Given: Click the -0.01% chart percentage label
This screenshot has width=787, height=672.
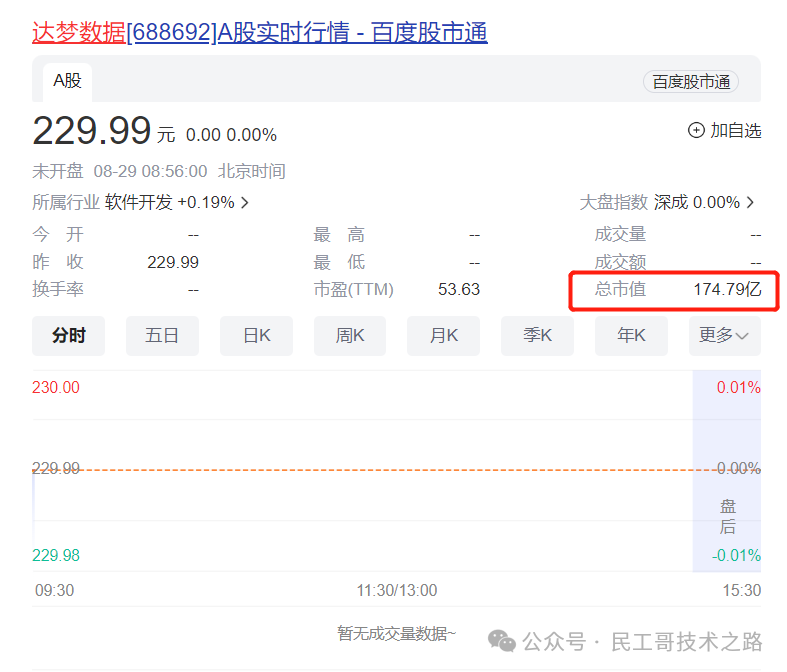Looking at the screenshot, I should click(x=736, y=556).
